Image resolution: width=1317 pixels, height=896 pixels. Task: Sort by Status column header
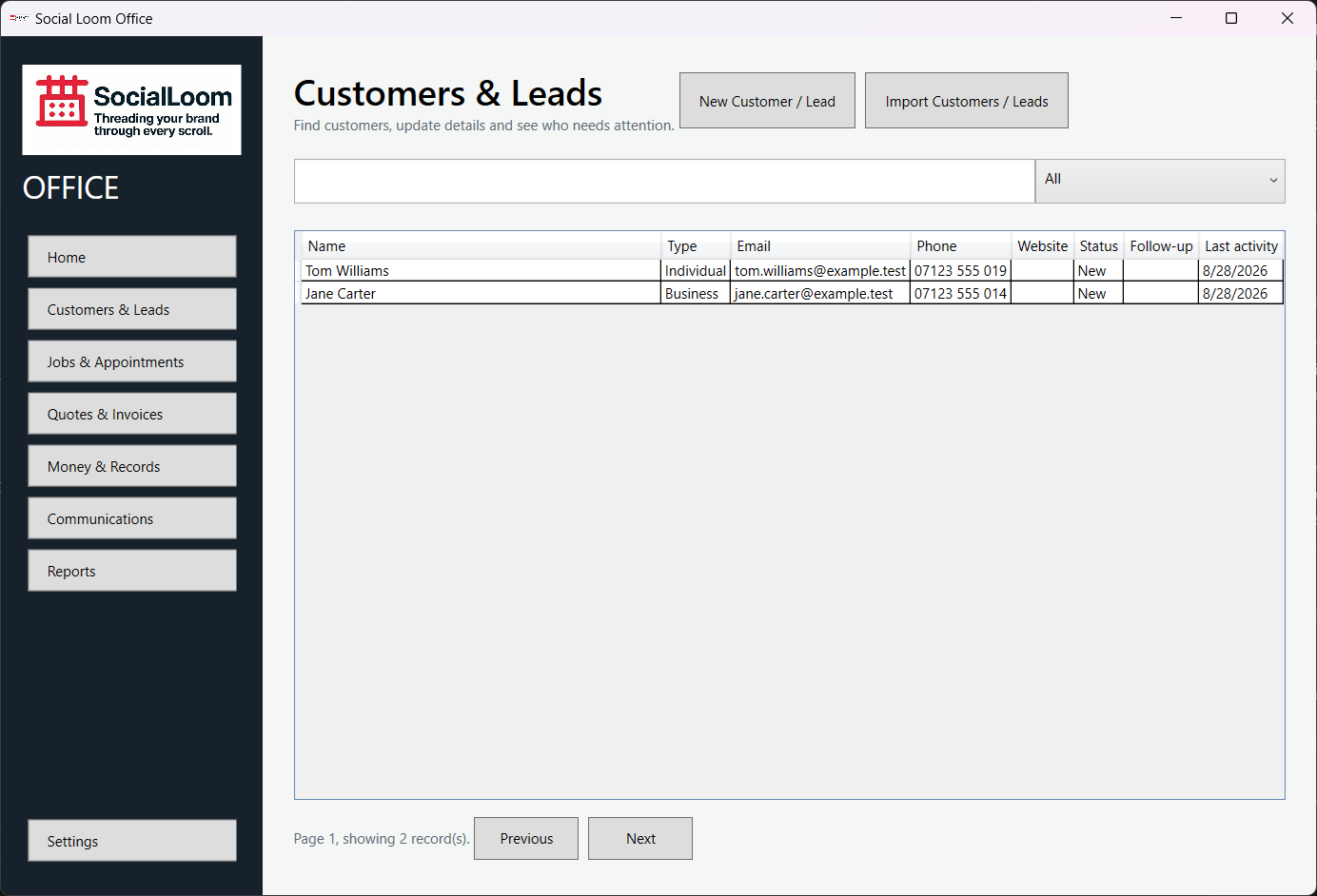1098,246
